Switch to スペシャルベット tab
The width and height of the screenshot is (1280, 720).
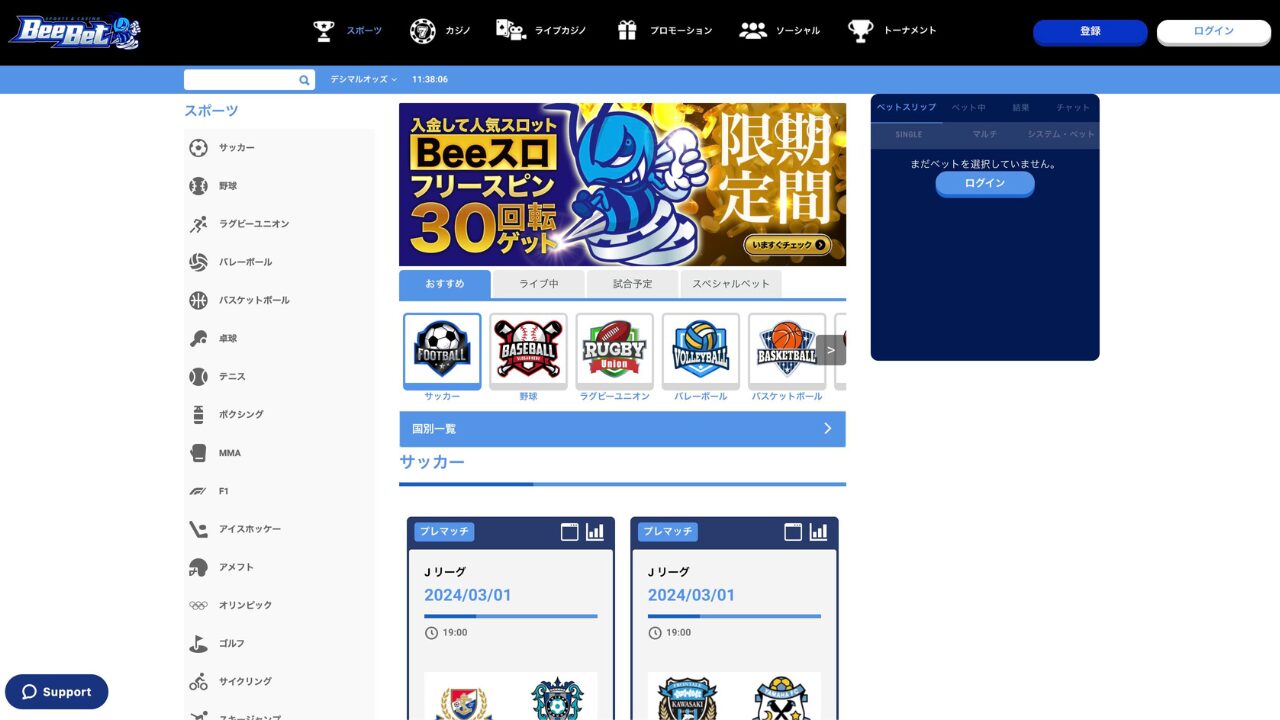731,284
